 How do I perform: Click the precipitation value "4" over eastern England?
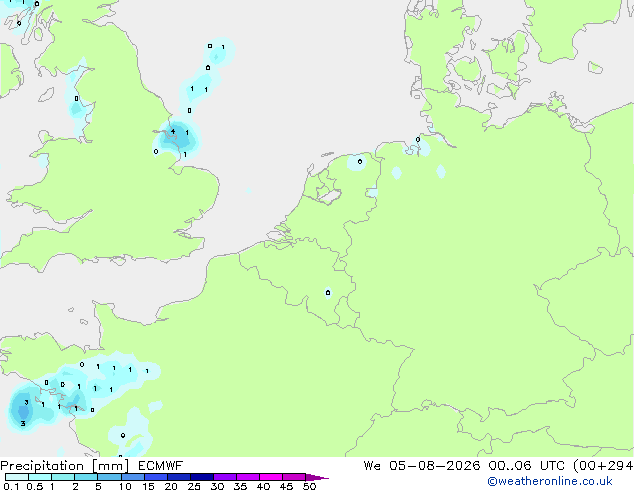point(173,131)
